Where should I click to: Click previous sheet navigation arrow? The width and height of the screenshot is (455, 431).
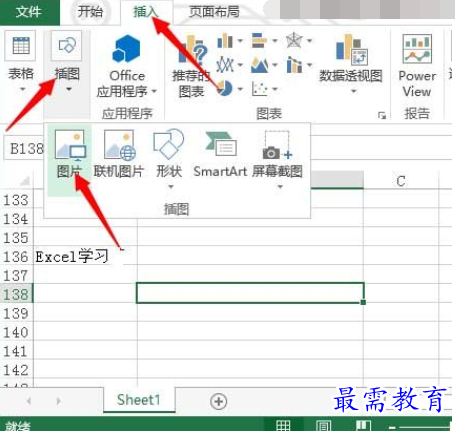tap(29, 401)
